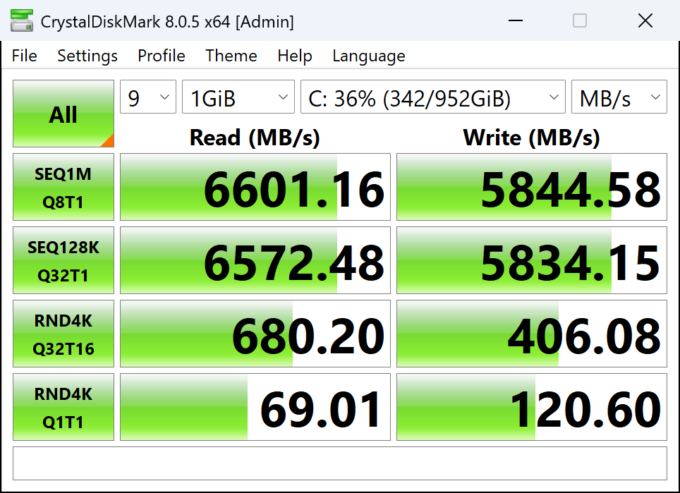
Task: Expand the MB/s unit dropdown
Action: click(x=619, y=97)
